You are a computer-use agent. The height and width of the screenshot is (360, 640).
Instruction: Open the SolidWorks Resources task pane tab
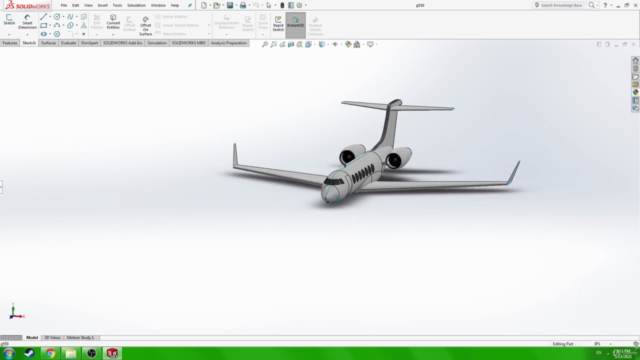636,60
